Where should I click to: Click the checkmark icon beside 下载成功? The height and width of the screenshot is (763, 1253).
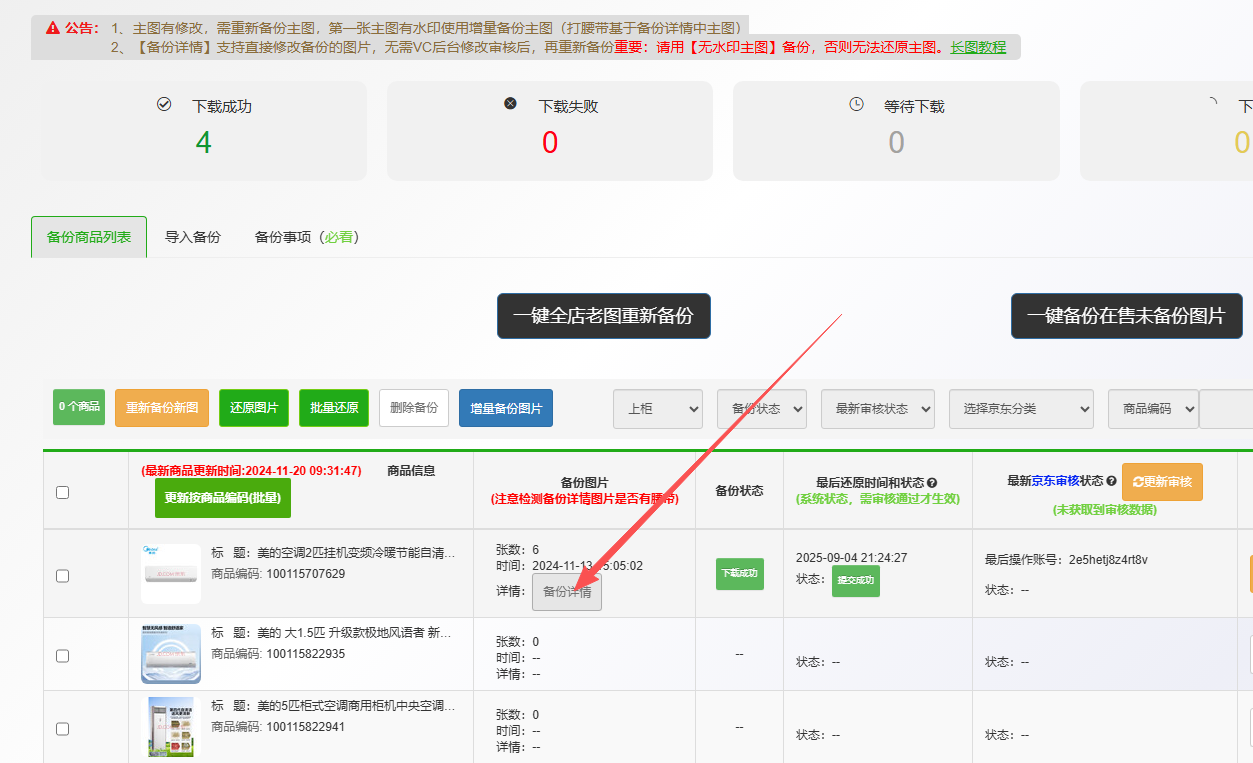(x=164, y=104)
